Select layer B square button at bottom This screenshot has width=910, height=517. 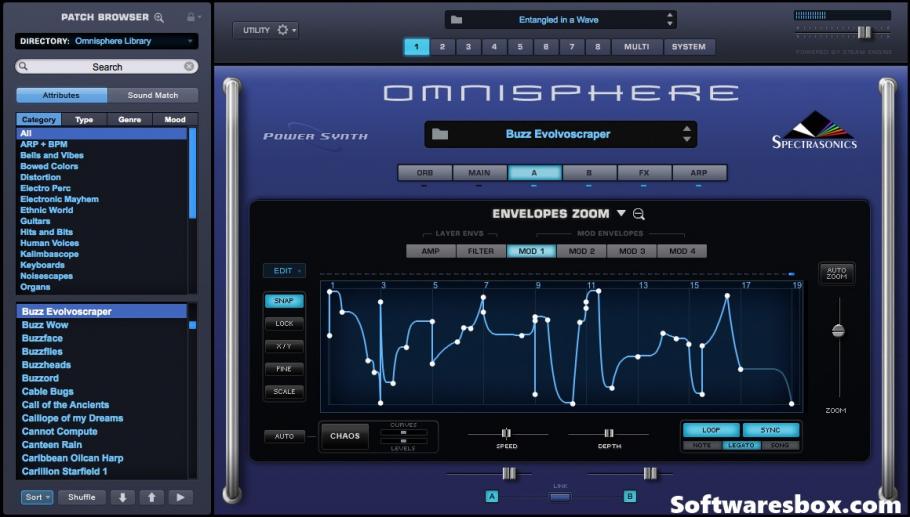[x=630, y=496]
